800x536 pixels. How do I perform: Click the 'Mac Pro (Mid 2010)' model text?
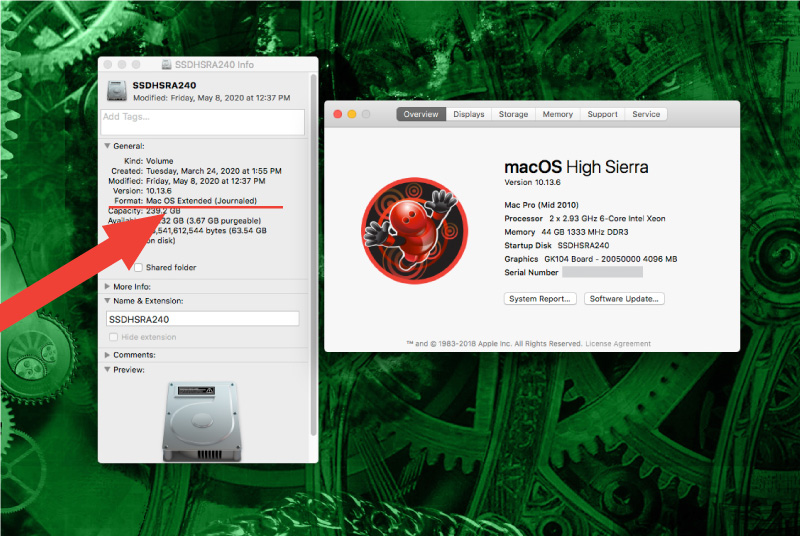coord(541,205)
